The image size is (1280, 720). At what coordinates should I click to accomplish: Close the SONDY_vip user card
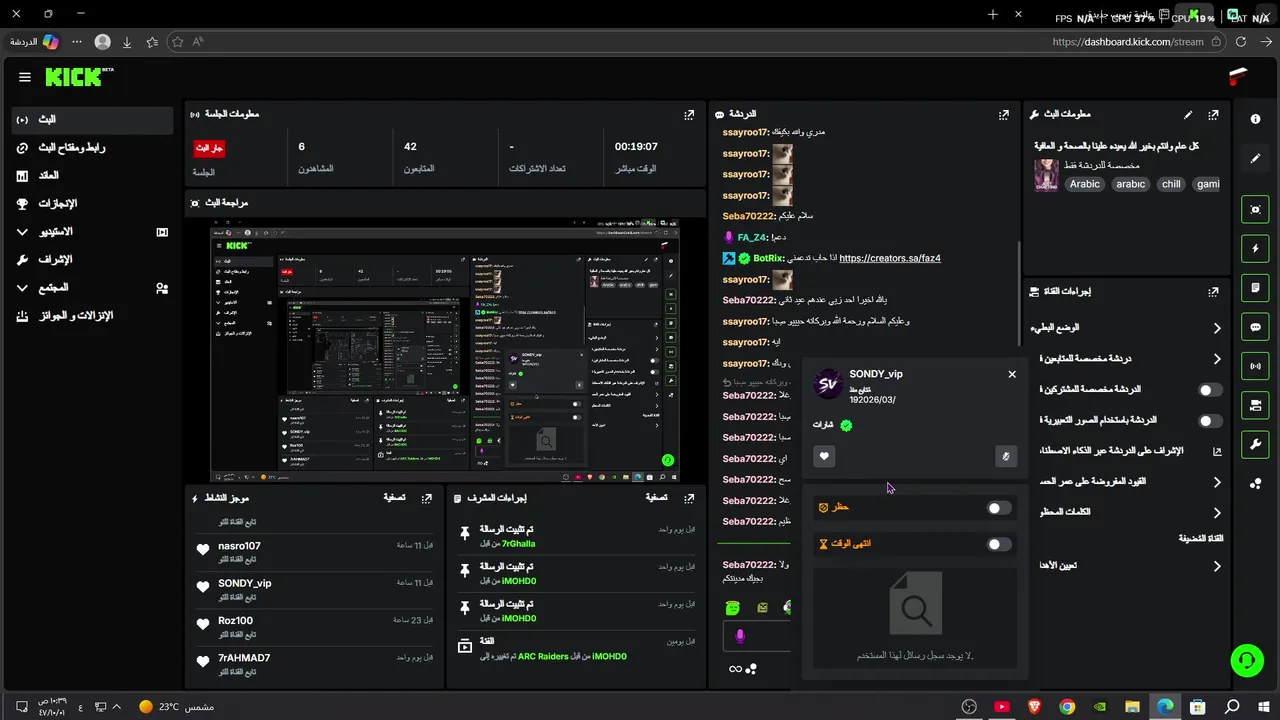click(x=1012, y=374)
